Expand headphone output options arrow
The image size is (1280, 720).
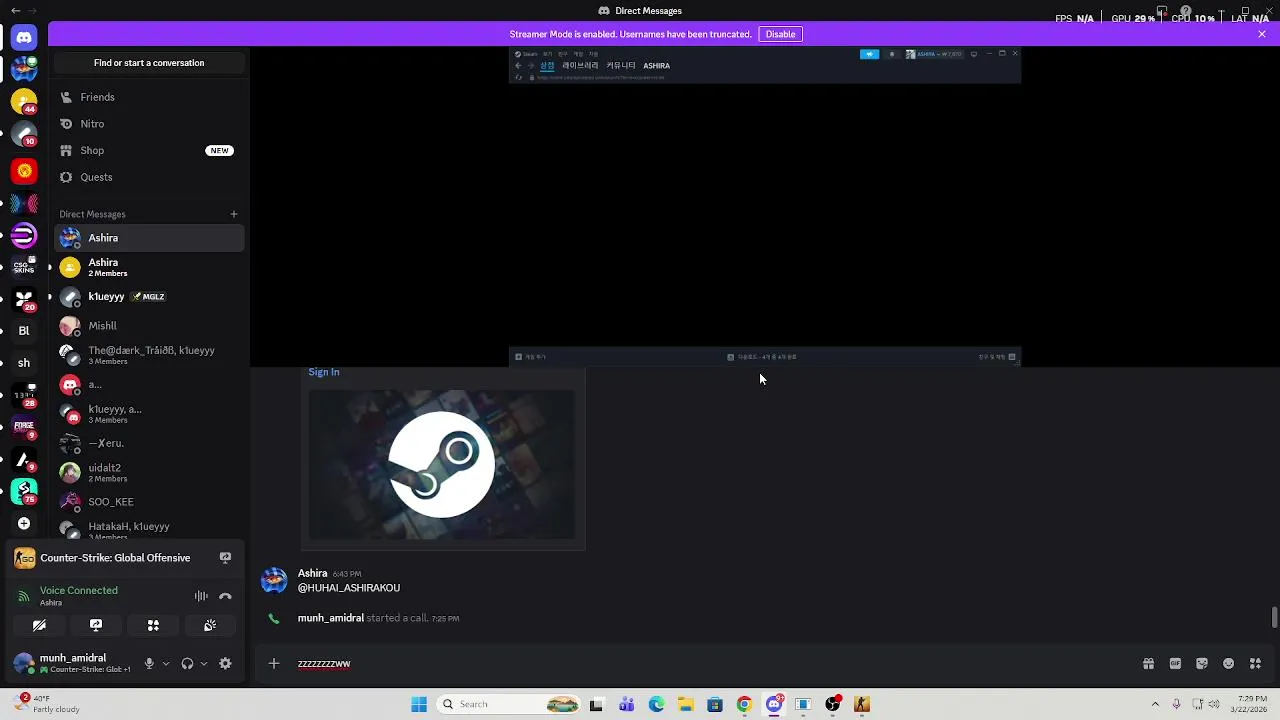pos(204,663)
